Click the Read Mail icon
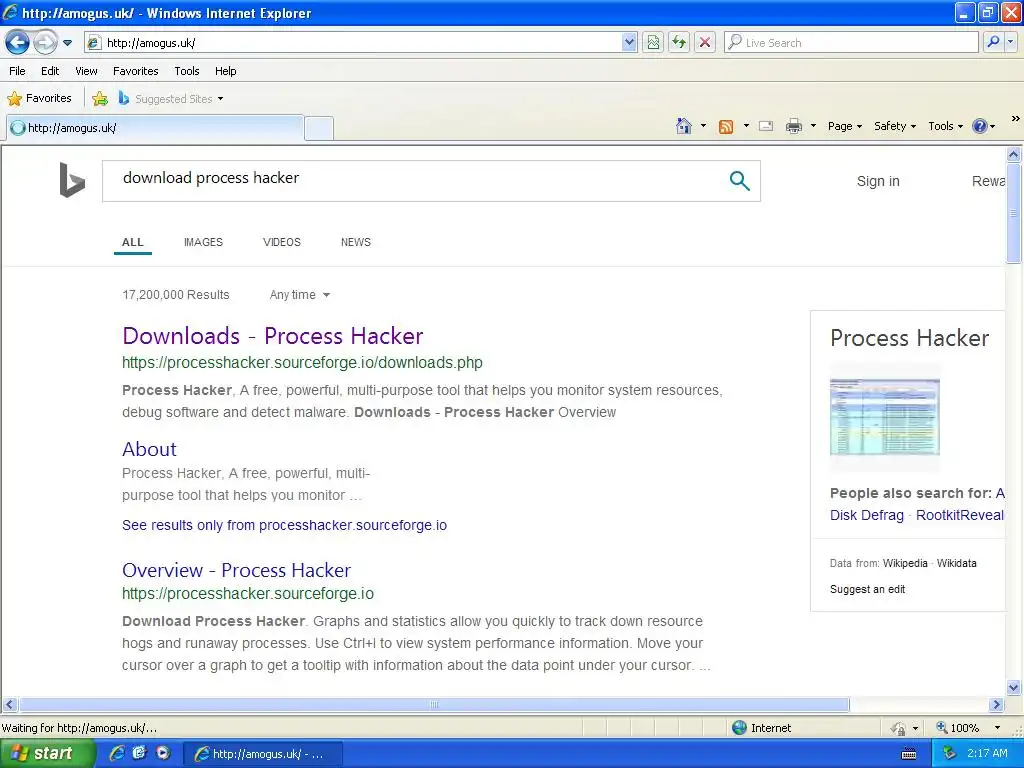This screenshot has height=768, width=1024. click(x=766, y=126)
